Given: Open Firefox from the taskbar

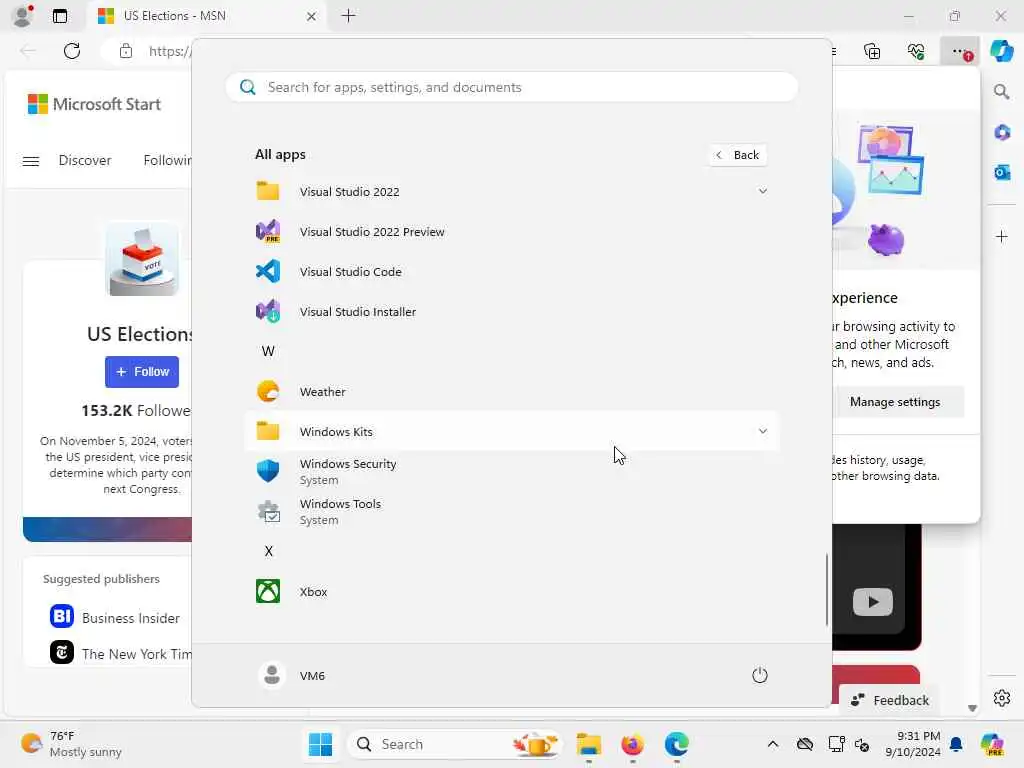Looking at the screenshot, I should click(632, 744).
